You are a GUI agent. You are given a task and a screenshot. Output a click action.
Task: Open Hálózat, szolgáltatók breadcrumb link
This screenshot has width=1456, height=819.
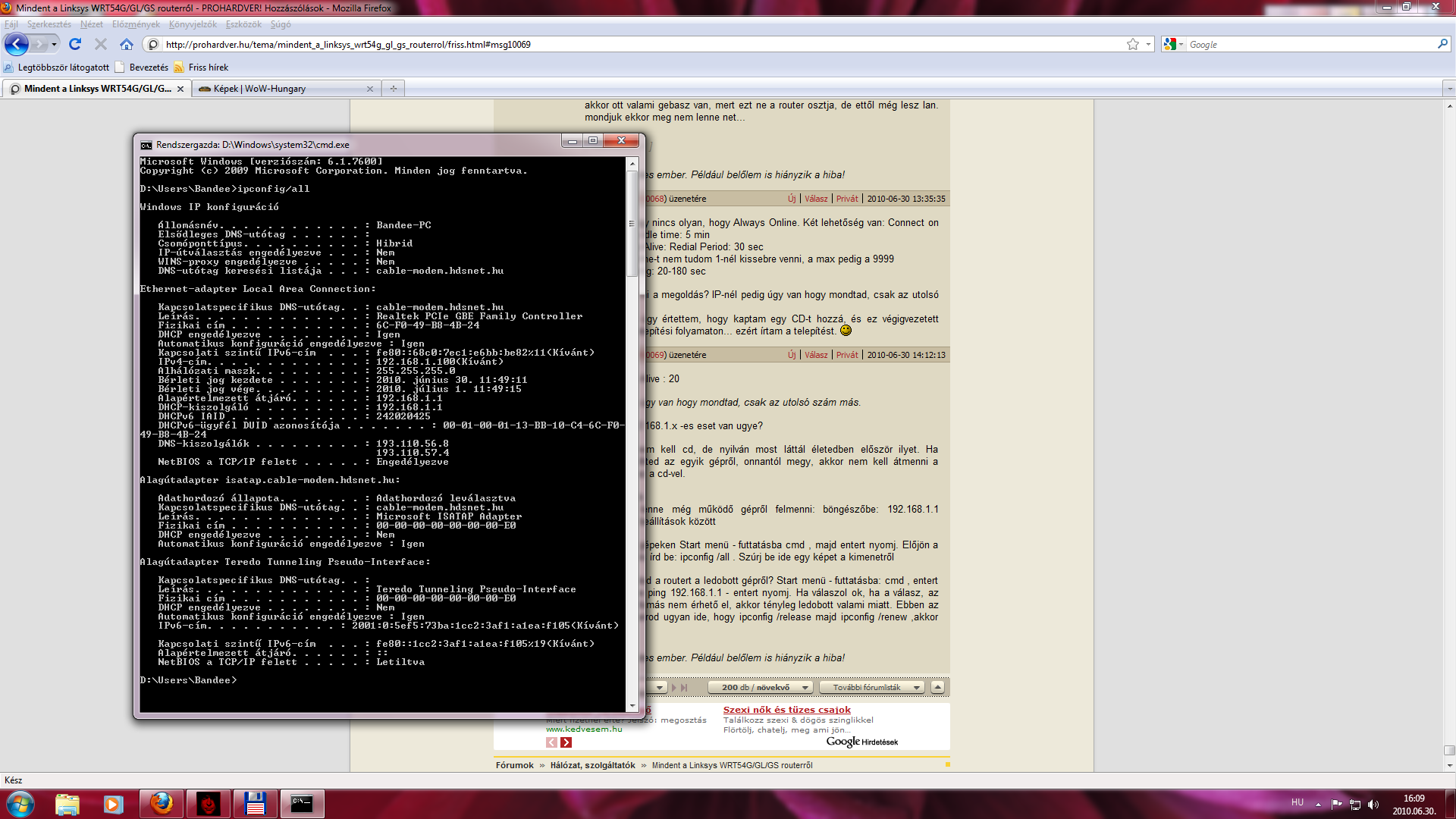click(x=593, y=765)
